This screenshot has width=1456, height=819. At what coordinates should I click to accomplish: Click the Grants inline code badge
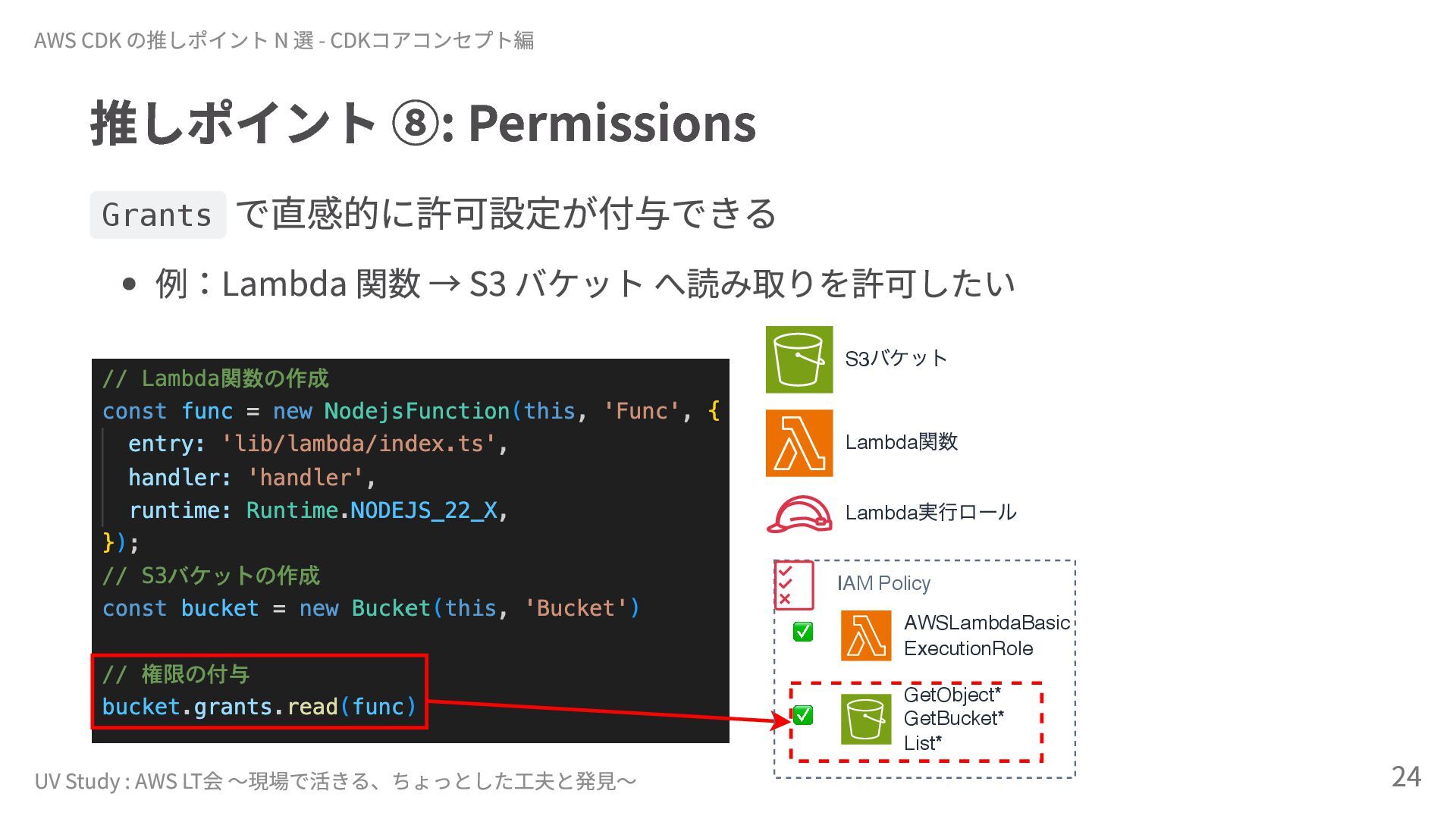coord(157,215)
